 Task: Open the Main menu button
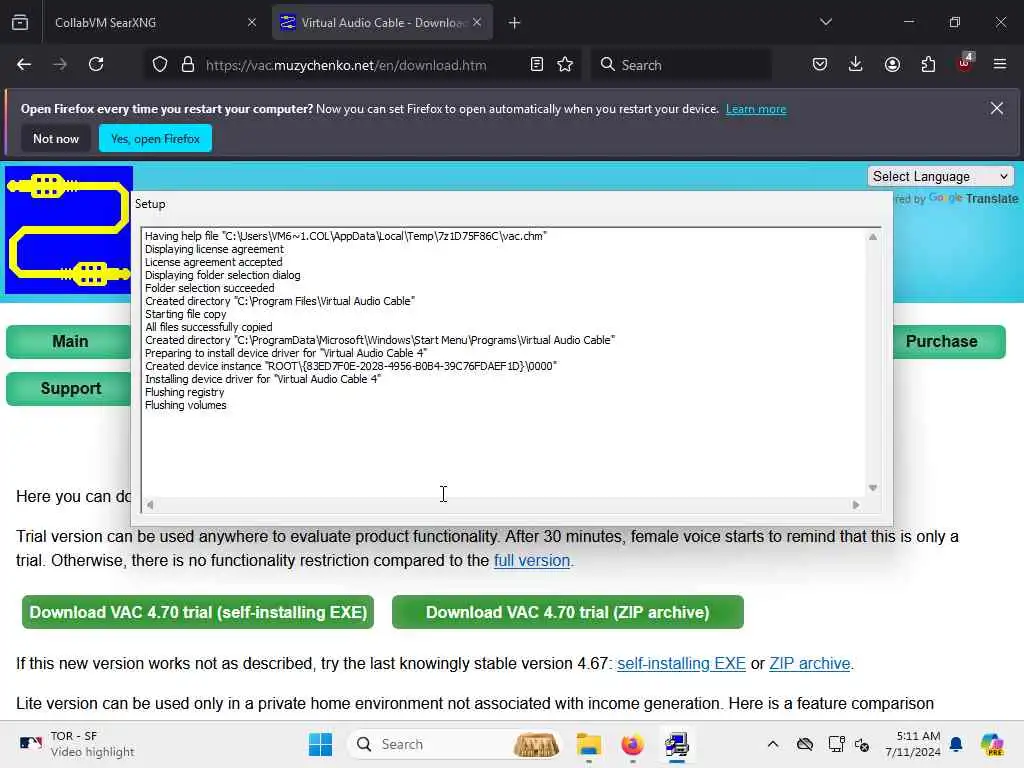pos(70,342)
